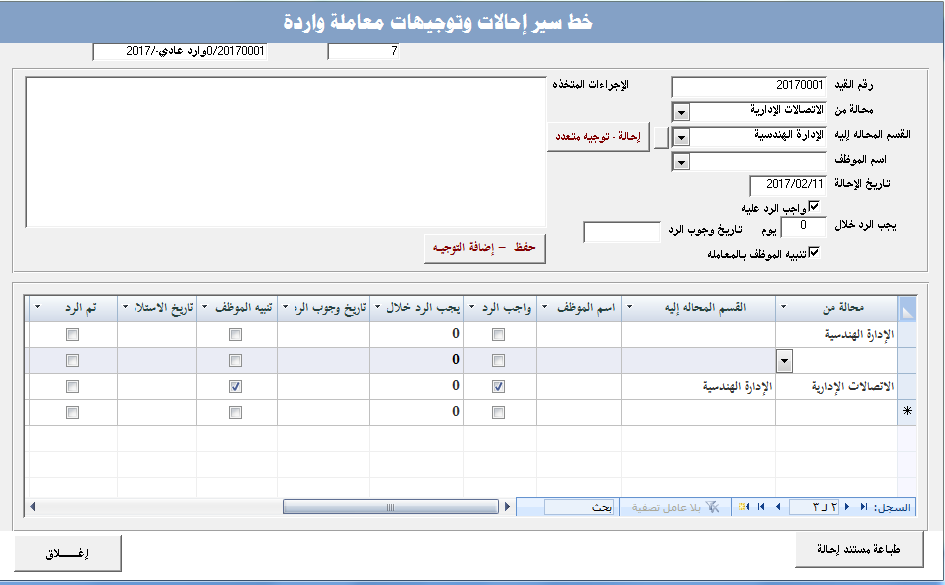
Task: Click the small button beside multi-referral
Action: 661,136
